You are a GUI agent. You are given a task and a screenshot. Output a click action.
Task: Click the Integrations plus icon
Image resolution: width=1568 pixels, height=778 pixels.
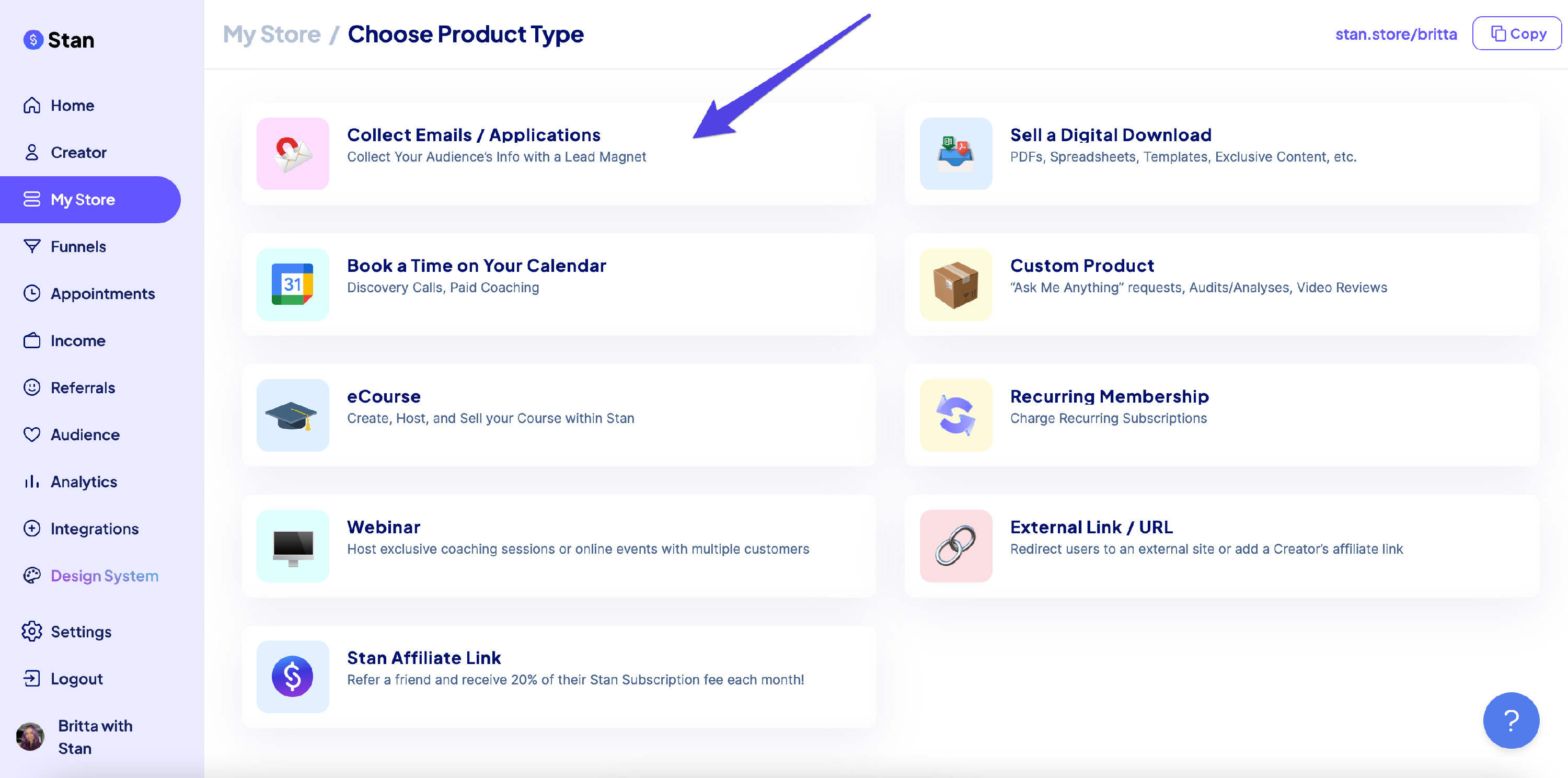pos(32,529)
